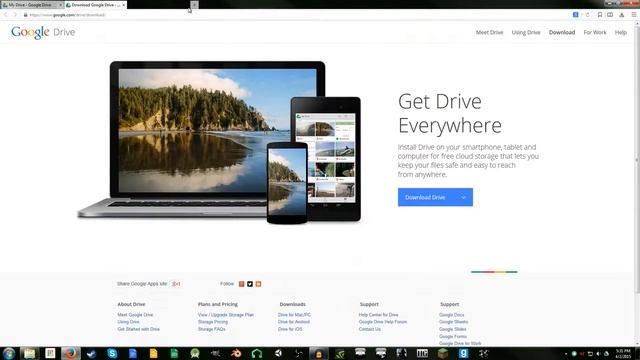Follow via the Twitter icon
The image size is (640, 360).
pyautogui.click(x=250, y=284)
